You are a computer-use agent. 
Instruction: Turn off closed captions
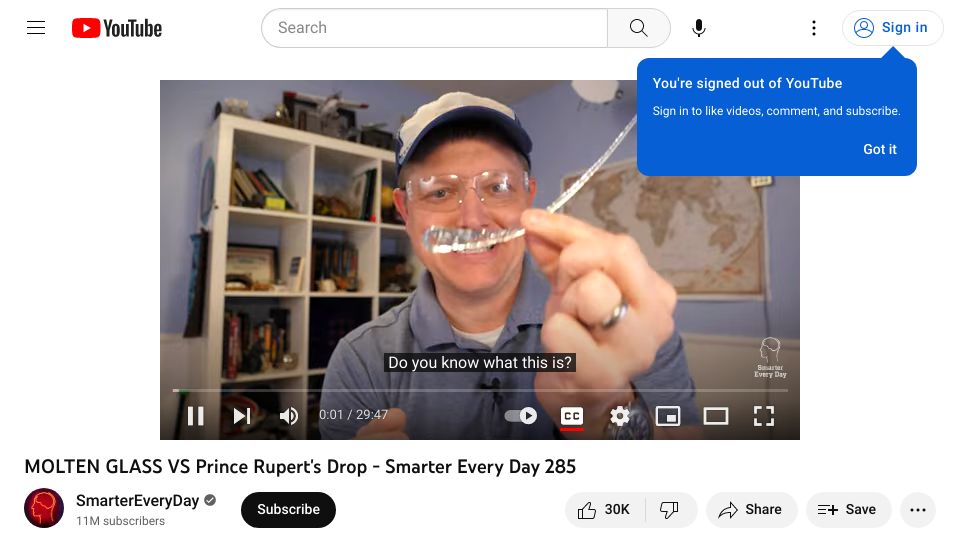[x=572, y=416]
